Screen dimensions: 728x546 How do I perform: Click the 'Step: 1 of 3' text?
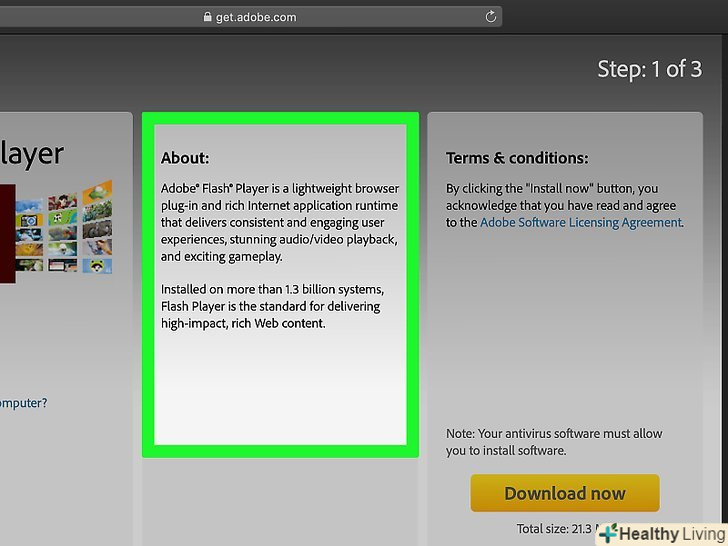pos(650,69)
